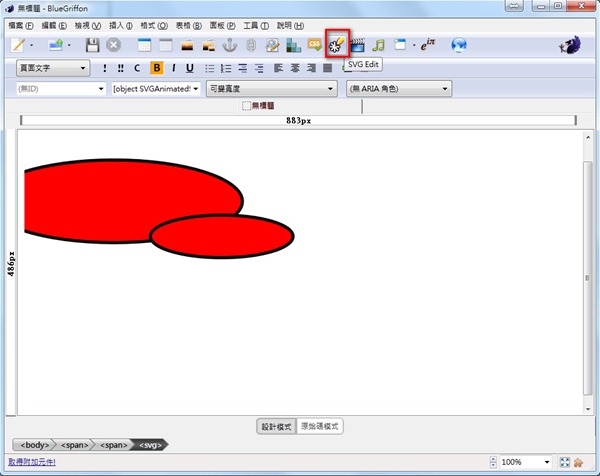Open the form insertion icon

[272, 45]
